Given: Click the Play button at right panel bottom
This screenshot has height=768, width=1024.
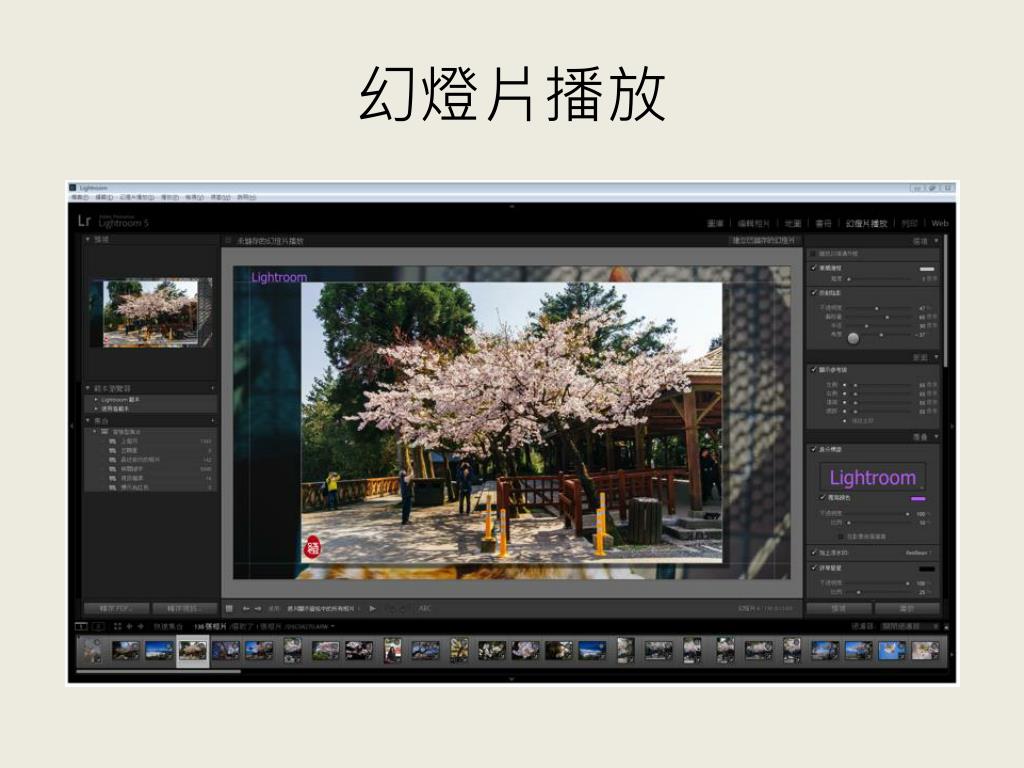Looking at the screenshot, I should point(907,609).
